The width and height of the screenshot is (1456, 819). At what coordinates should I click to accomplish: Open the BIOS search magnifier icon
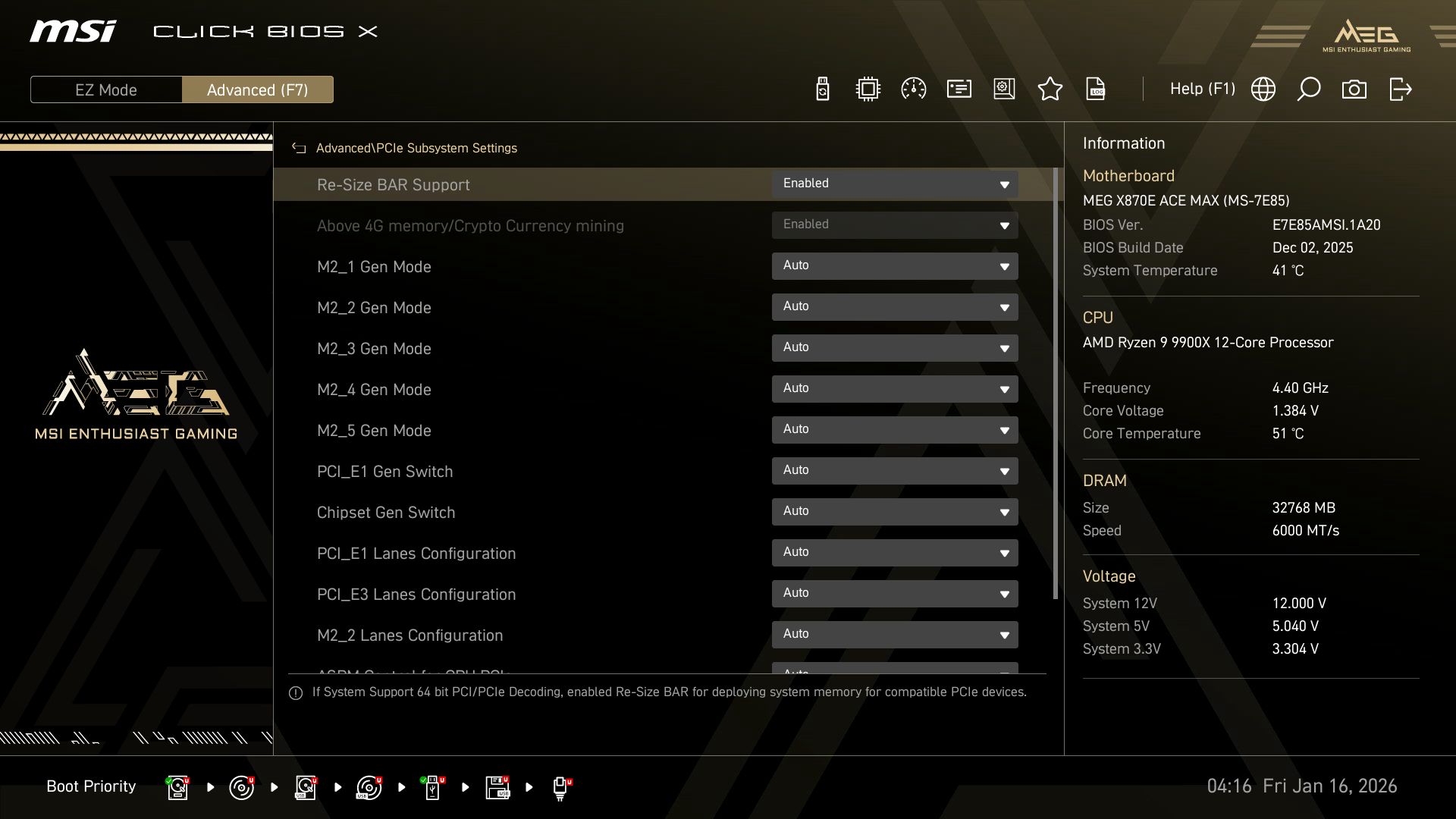click(x=1308, y=89)
